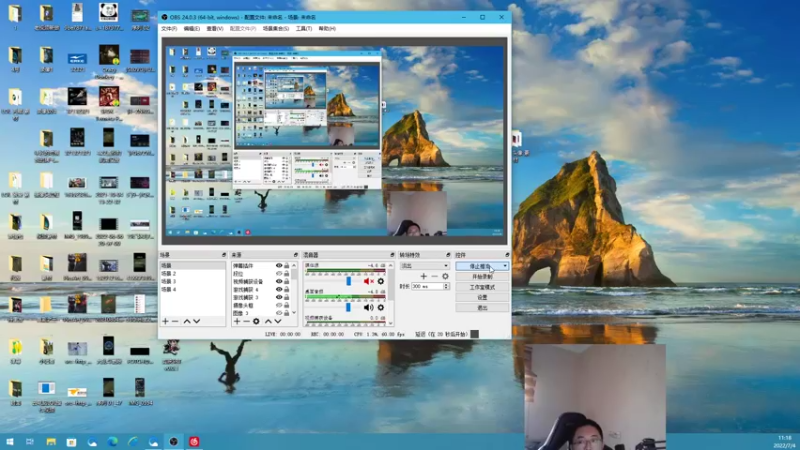Open the red app icon on the taskbar
Image resolution: width=800 pixels, height=450 pixels.
coord(194,442)
